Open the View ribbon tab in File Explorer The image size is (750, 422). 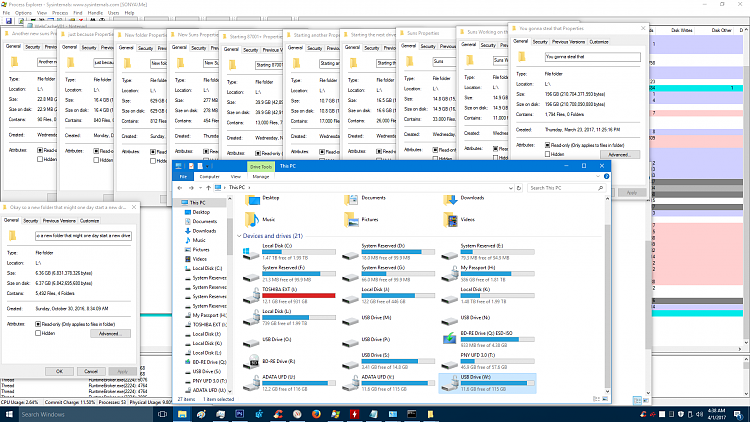[x=235, y=177]
